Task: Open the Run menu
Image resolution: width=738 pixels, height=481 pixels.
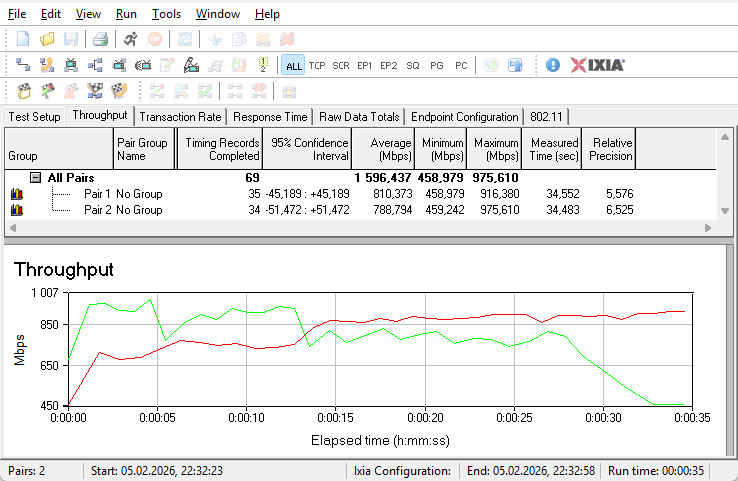Action: (126, 14)
